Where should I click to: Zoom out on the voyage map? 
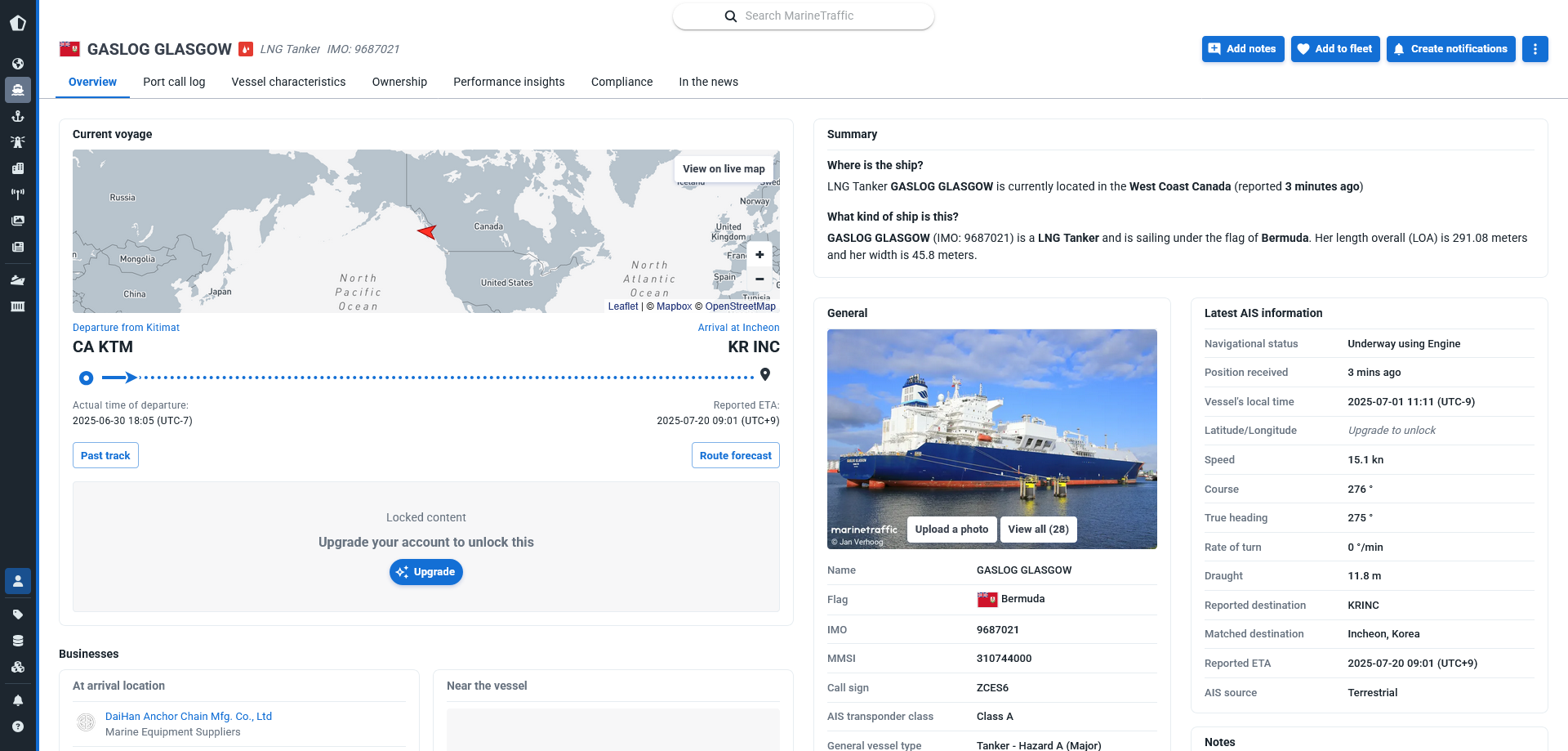coord(759,279)
